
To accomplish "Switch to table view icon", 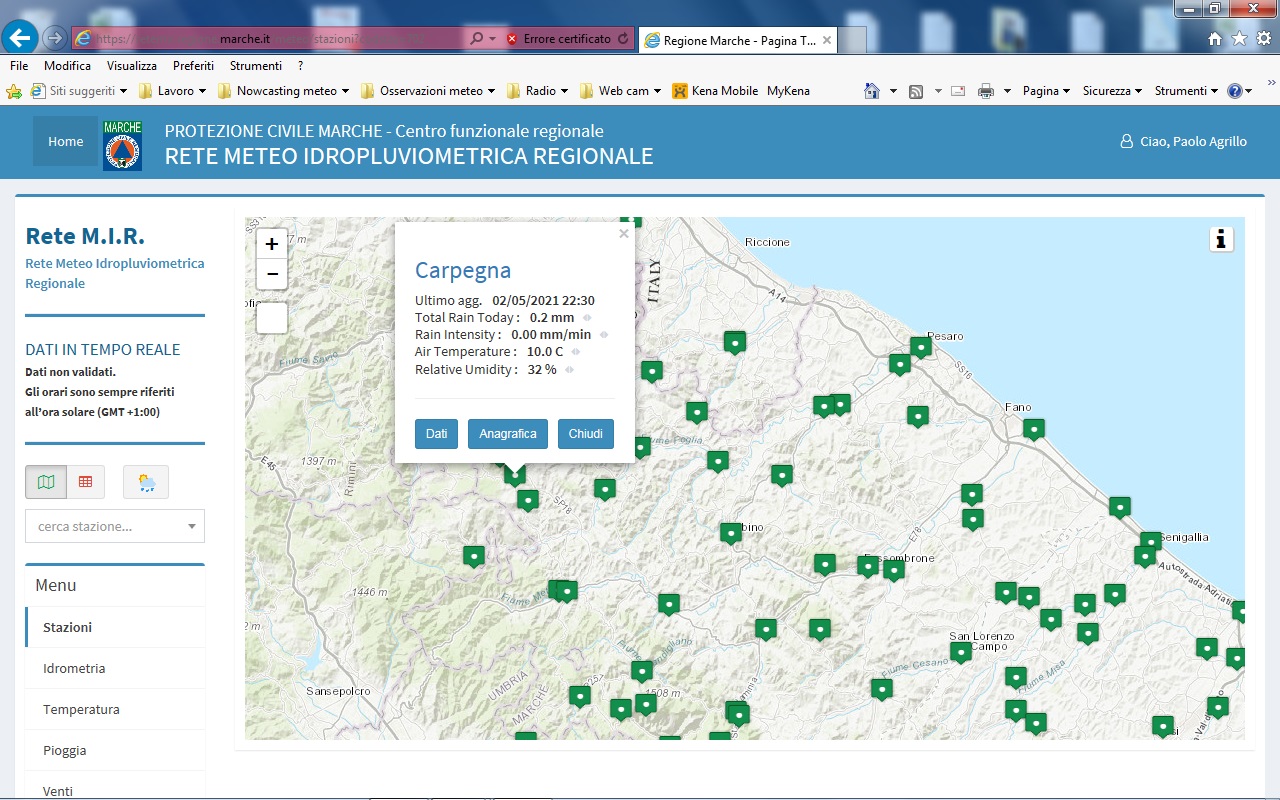I will tap(85, 482).
